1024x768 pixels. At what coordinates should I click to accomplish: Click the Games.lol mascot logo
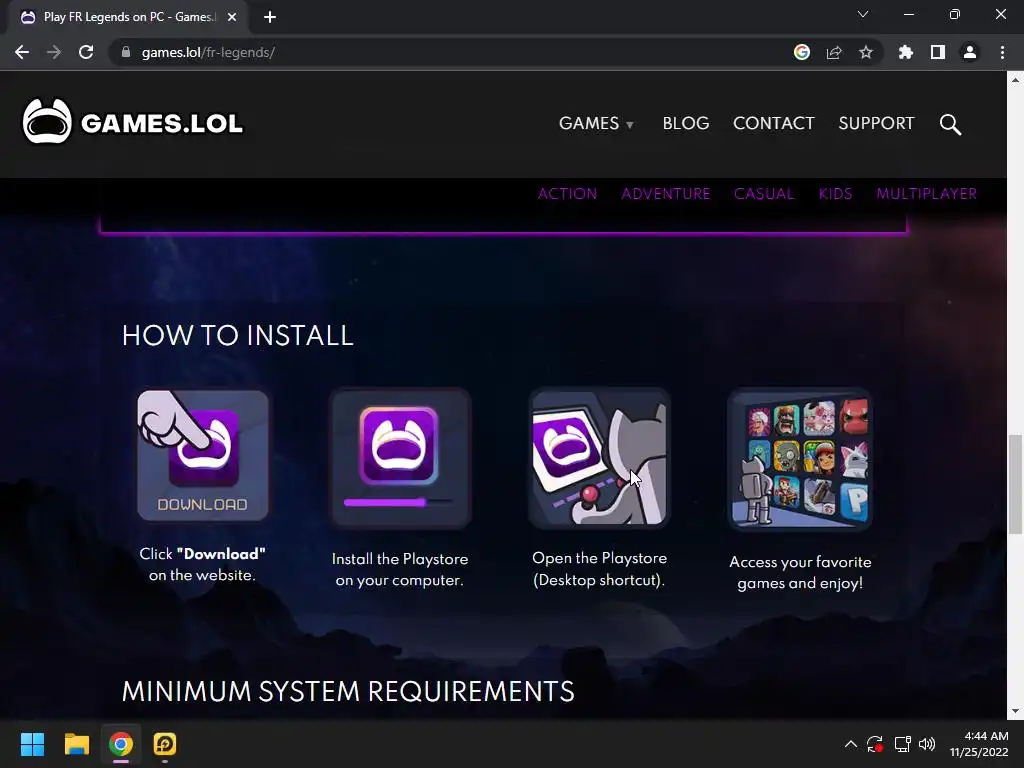[47, 121]
